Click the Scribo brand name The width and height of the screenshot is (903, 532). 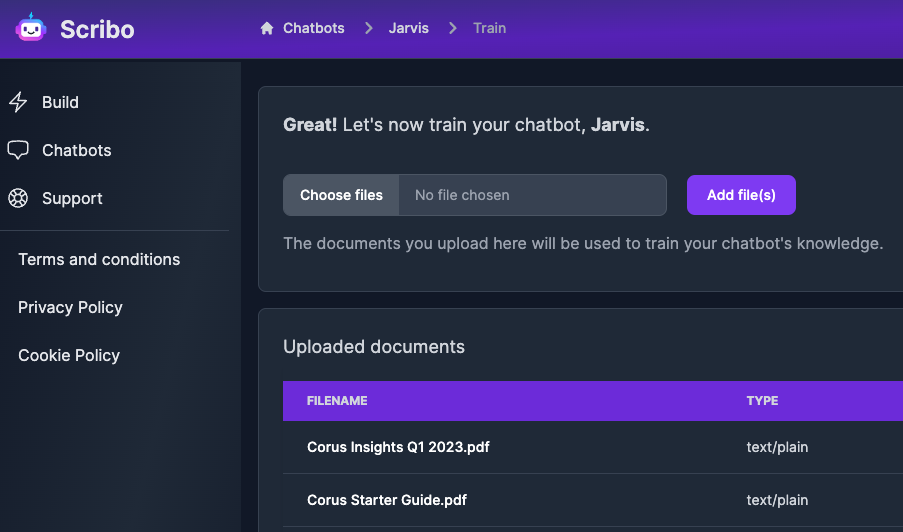point(97,29)
